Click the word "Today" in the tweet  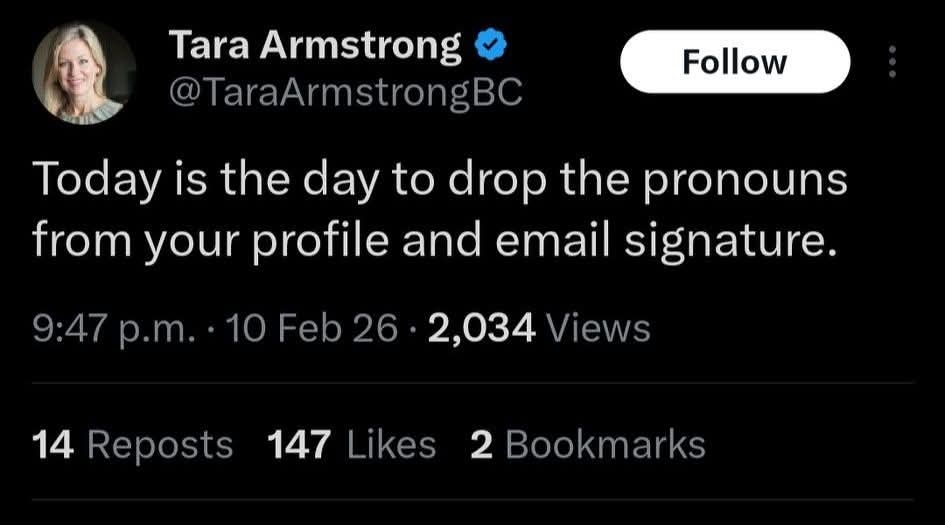(96, 181)
